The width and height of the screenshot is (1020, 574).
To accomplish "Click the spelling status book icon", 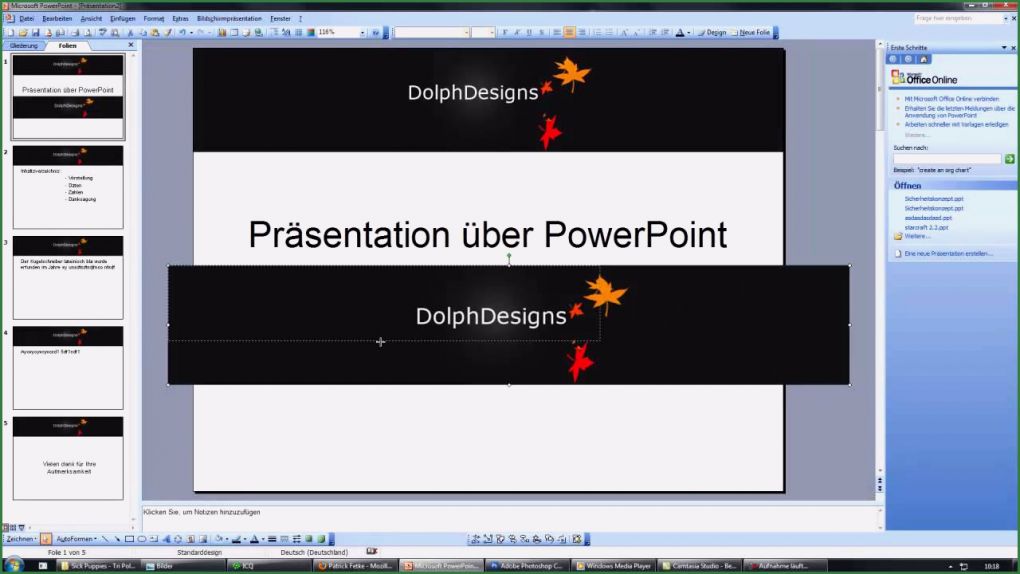I will click(371, 552).
